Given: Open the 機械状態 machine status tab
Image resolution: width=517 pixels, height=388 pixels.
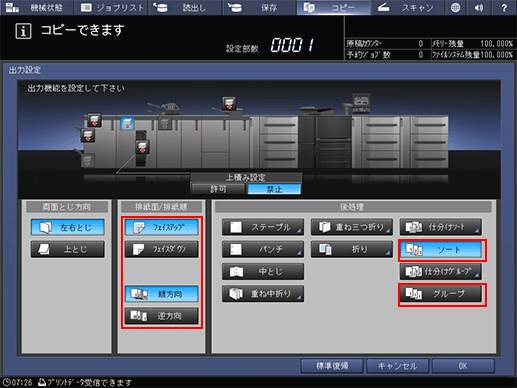Looking at the screenshot, I should [37, 7].
